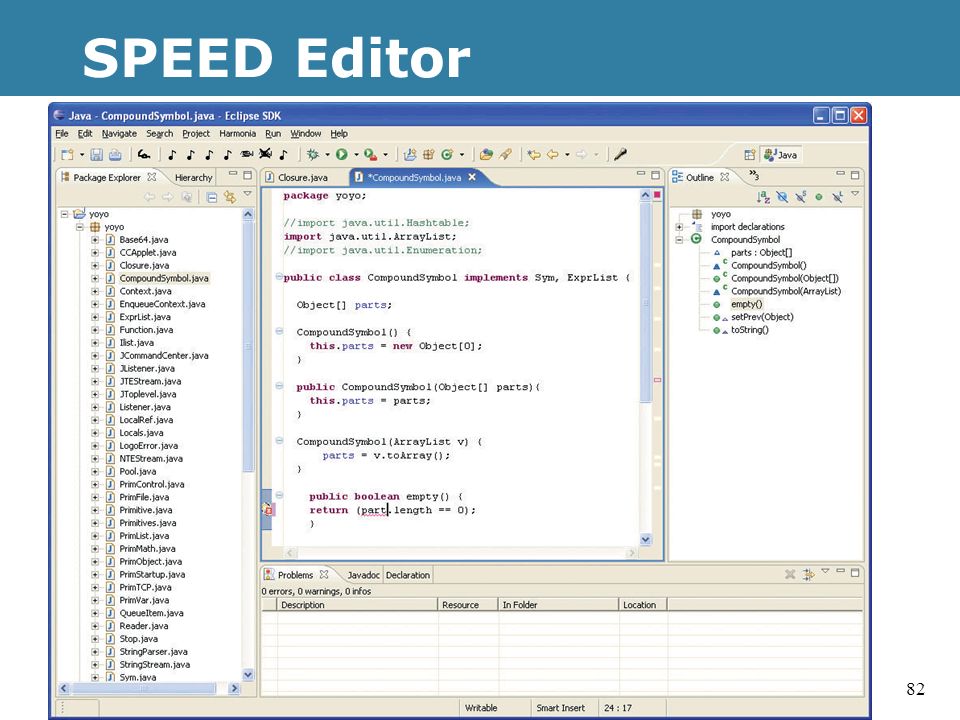This screenshot has height=720, width=960.
Task: Toggle alphabetical Sort in Outline
Action: (x=763, y=197)
